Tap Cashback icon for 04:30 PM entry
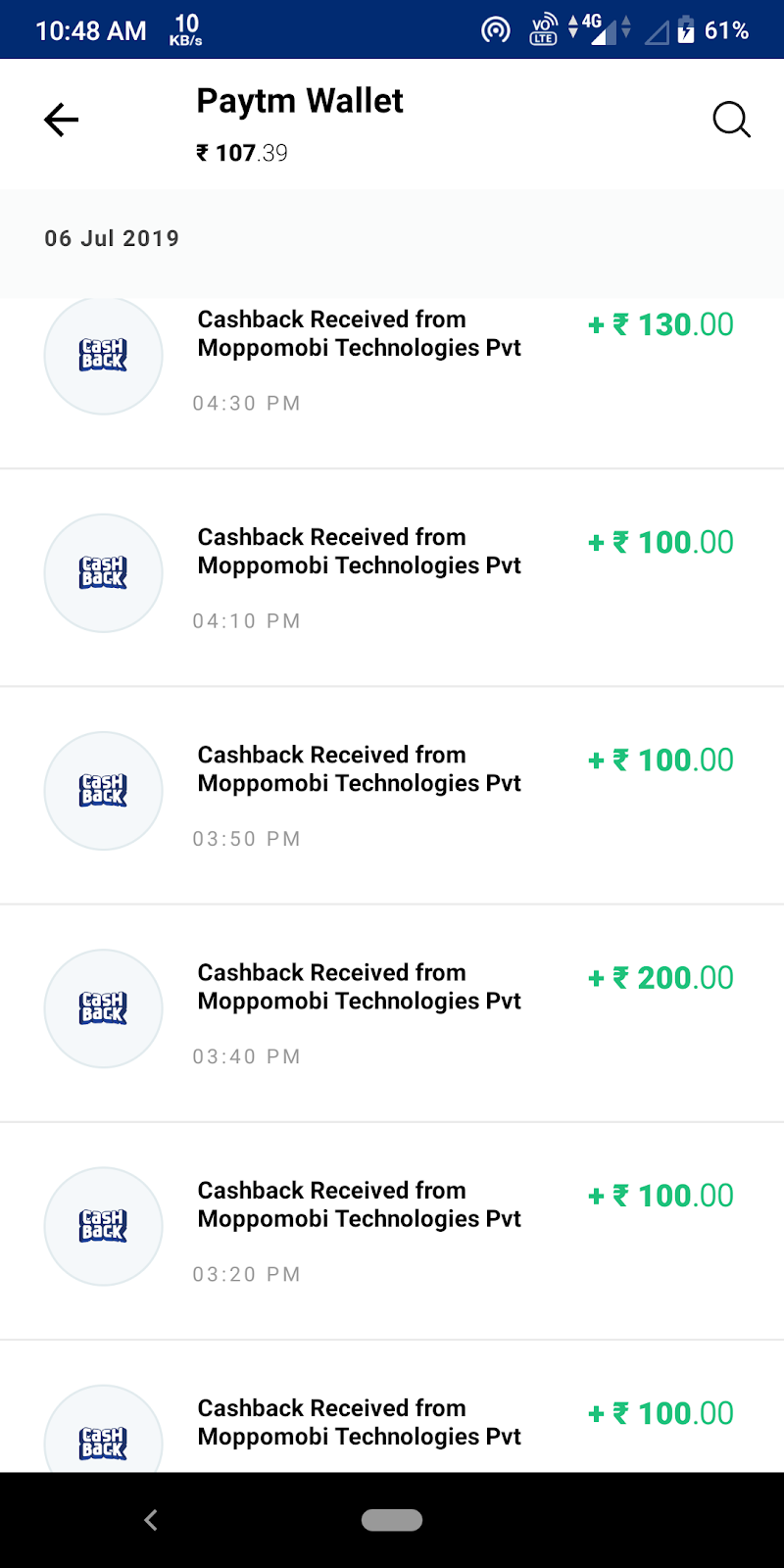This screenshot has height=1568, width=784. [103, 355]
